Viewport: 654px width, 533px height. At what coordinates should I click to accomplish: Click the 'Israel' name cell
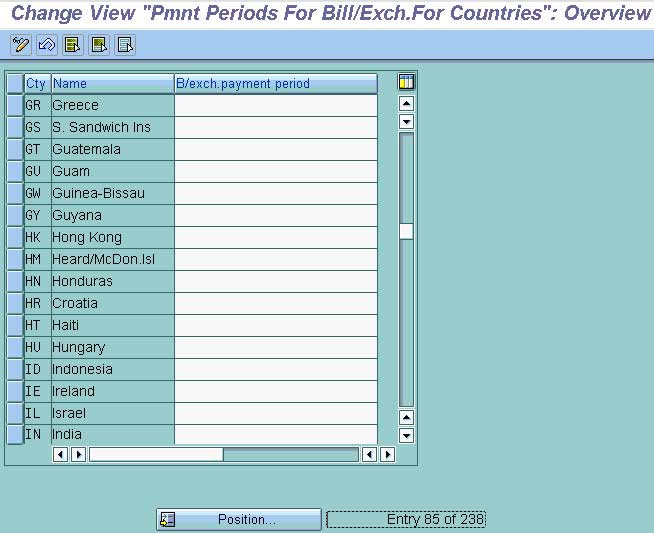[x=113, y=413]
